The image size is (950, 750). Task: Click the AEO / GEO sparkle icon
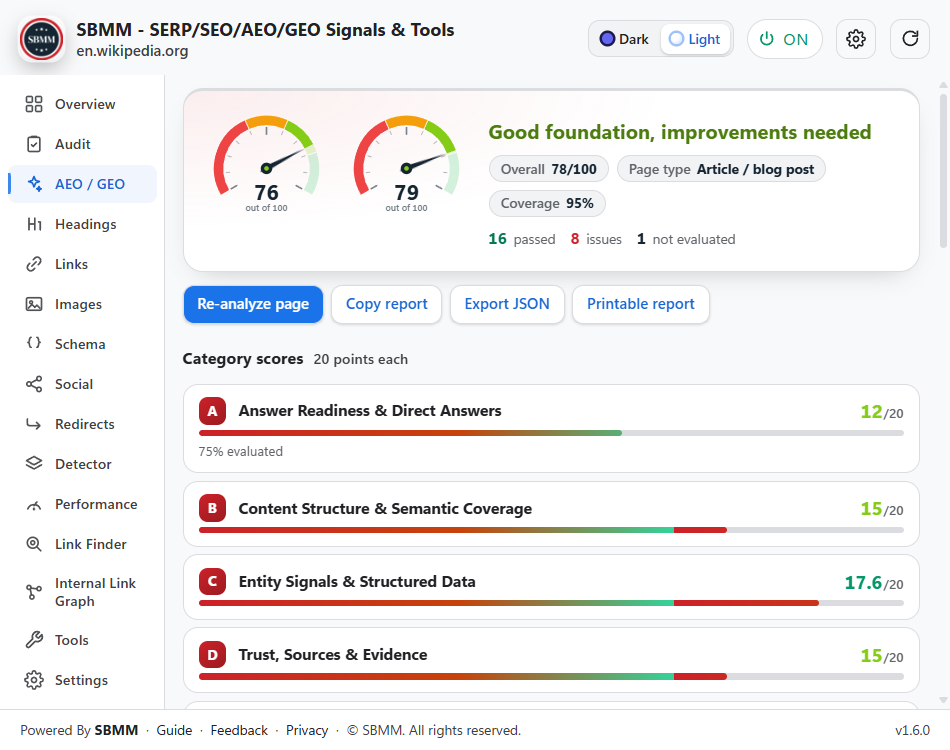point(35,184)
